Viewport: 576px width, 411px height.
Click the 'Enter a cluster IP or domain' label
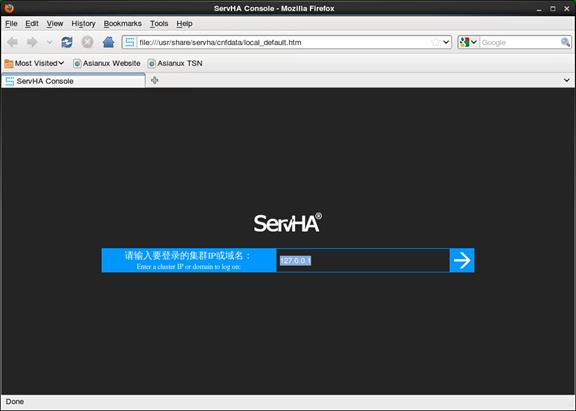point(188,267)
